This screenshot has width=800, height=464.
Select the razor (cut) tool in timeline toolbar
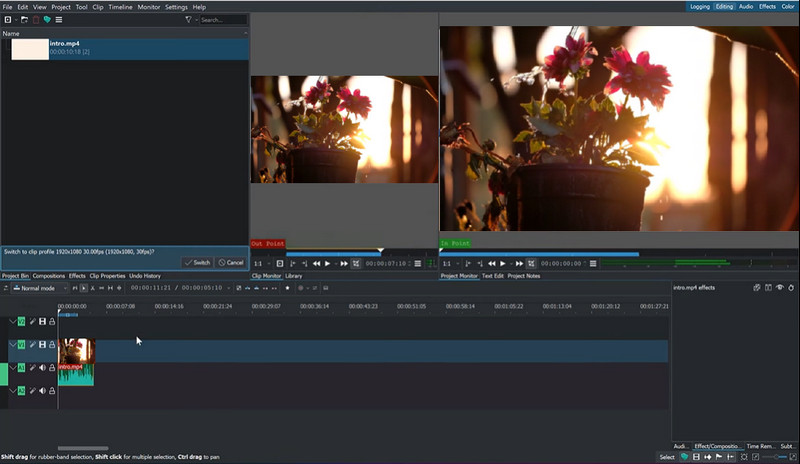[x=92, y=288]
